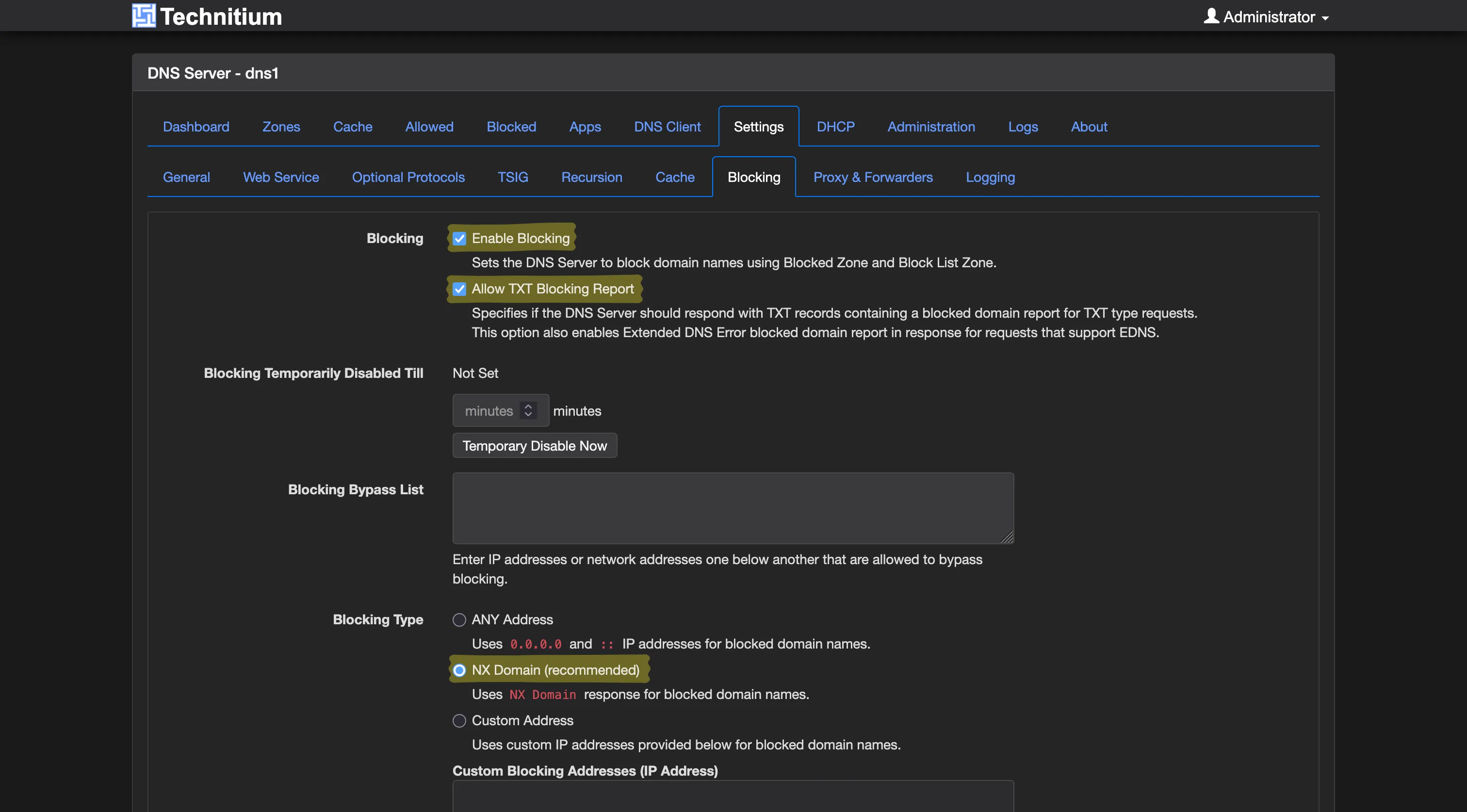
Task: Choose the Custom Address blocking type
Action: click(x=459, y=720)
